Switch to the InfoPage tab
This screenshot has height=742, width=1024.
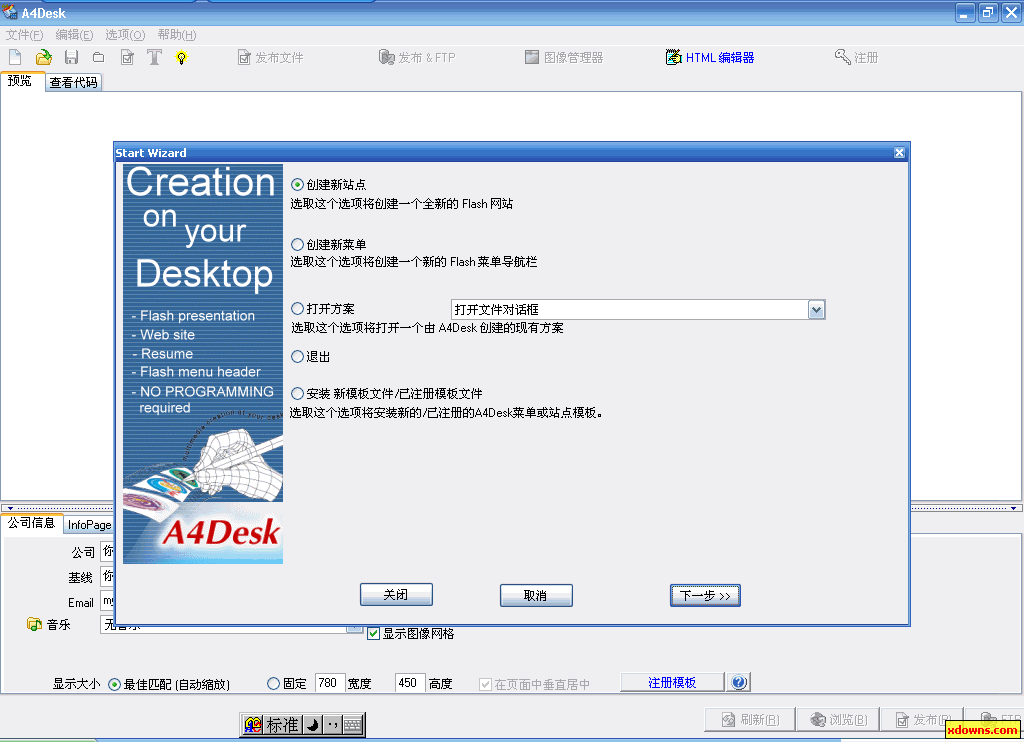tap(89, 524)
